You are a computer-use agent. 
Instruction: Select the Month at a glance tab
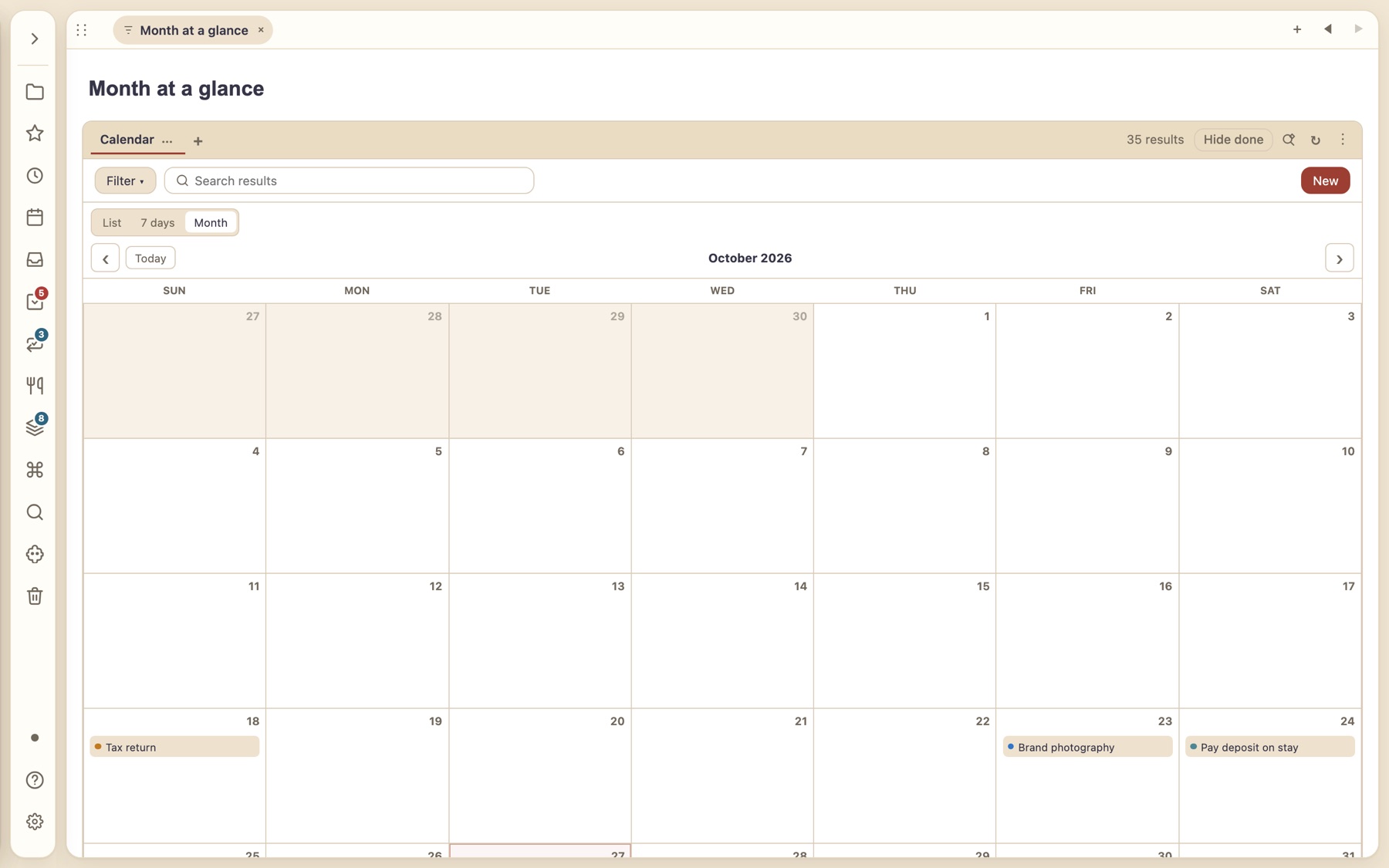tap(193, 30)
